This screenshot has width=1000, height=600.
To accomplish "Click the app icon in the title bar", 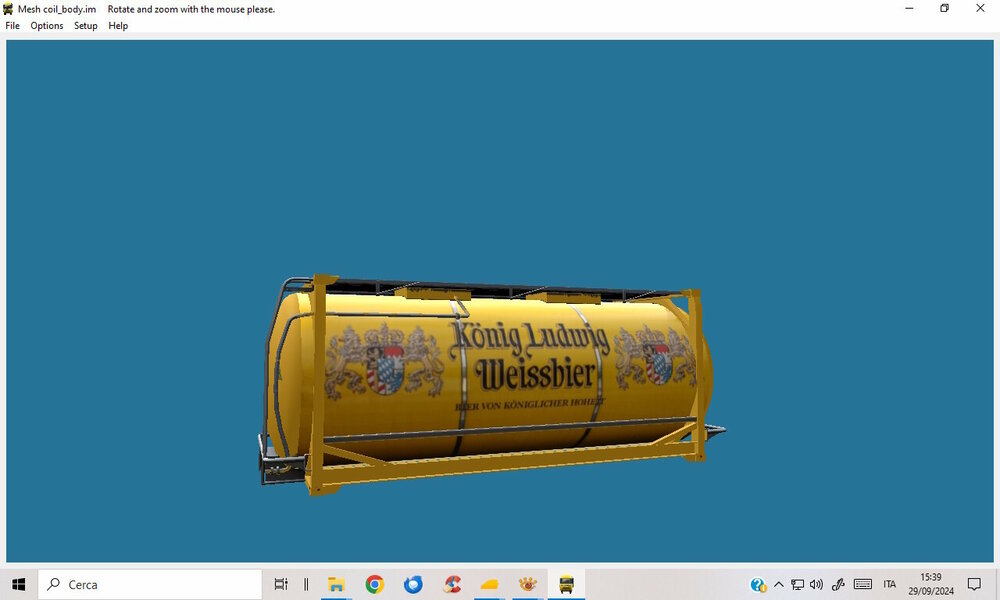I will coord(8,9).
